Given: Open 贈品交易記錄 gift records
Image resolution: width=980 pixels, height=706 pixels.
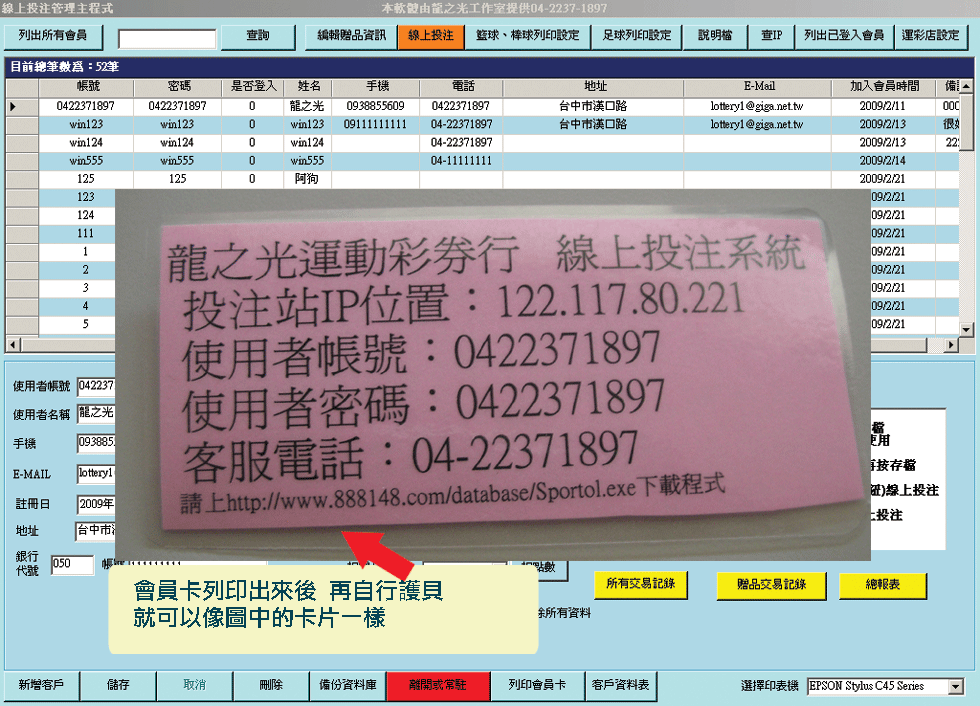Looking at the screenshot, I should click(x=771, y=585).
